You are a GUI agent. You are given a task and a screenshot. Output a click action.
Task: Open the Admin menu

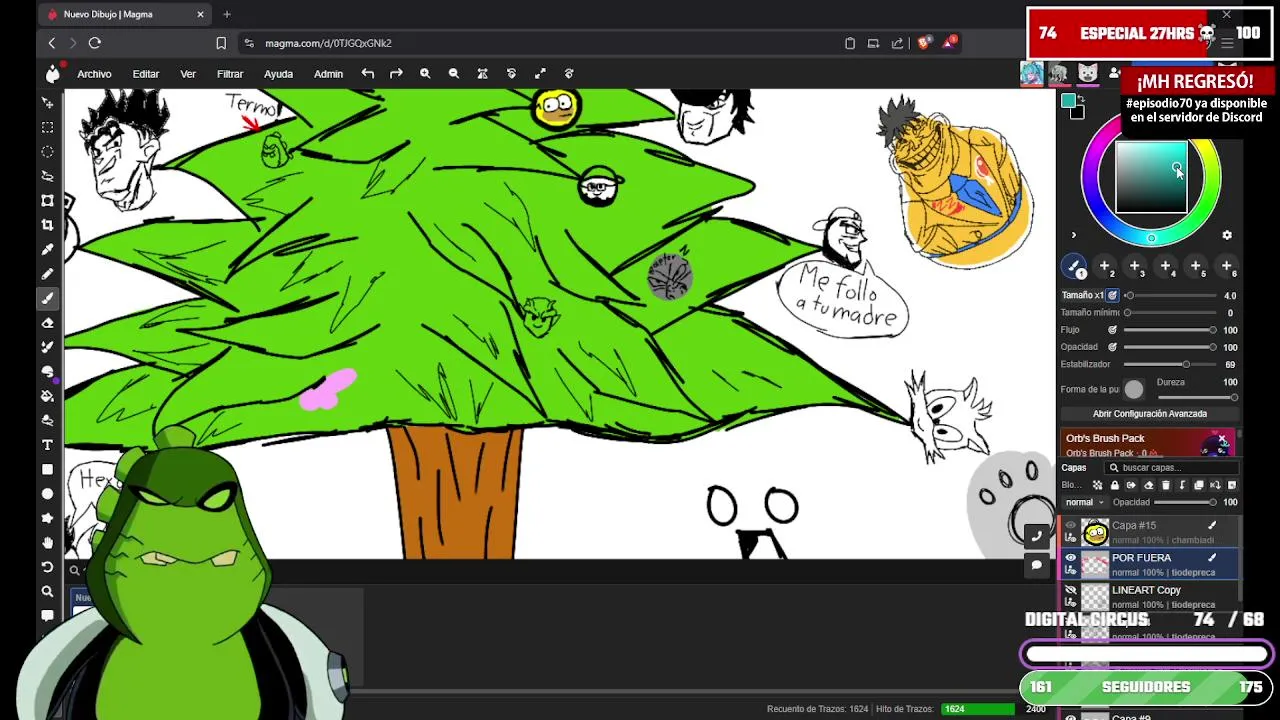(328, 74)
